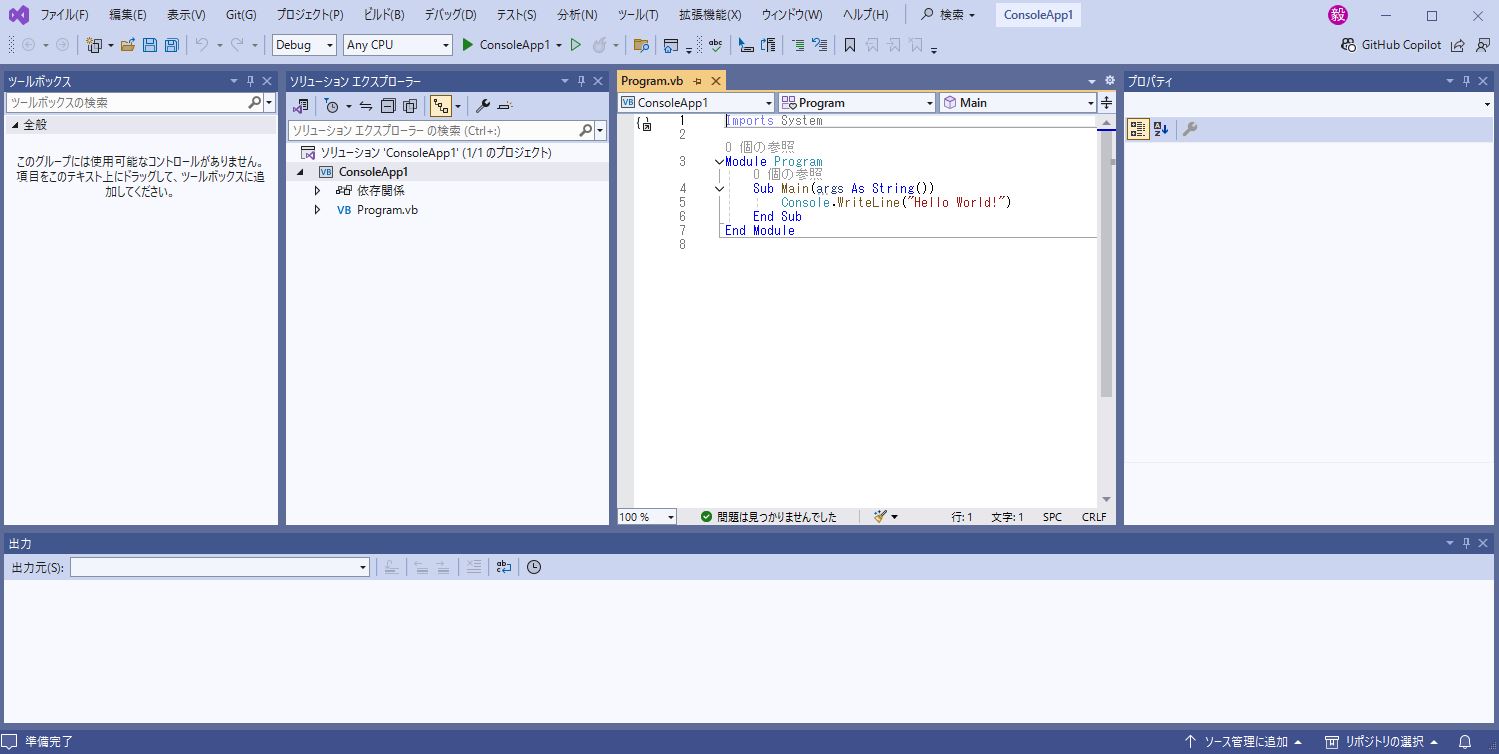Click the alphabetical sort icon in Properties
The width and height of the screenshot is (1499, 754).
(x=1161, y=129)
